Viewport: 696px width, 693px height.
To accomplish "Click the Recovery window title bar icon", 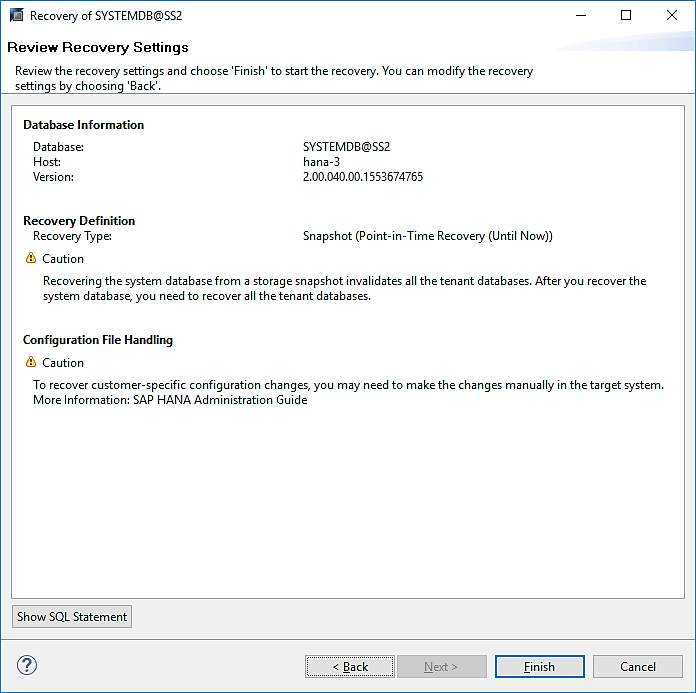I will tap(16, 15).
